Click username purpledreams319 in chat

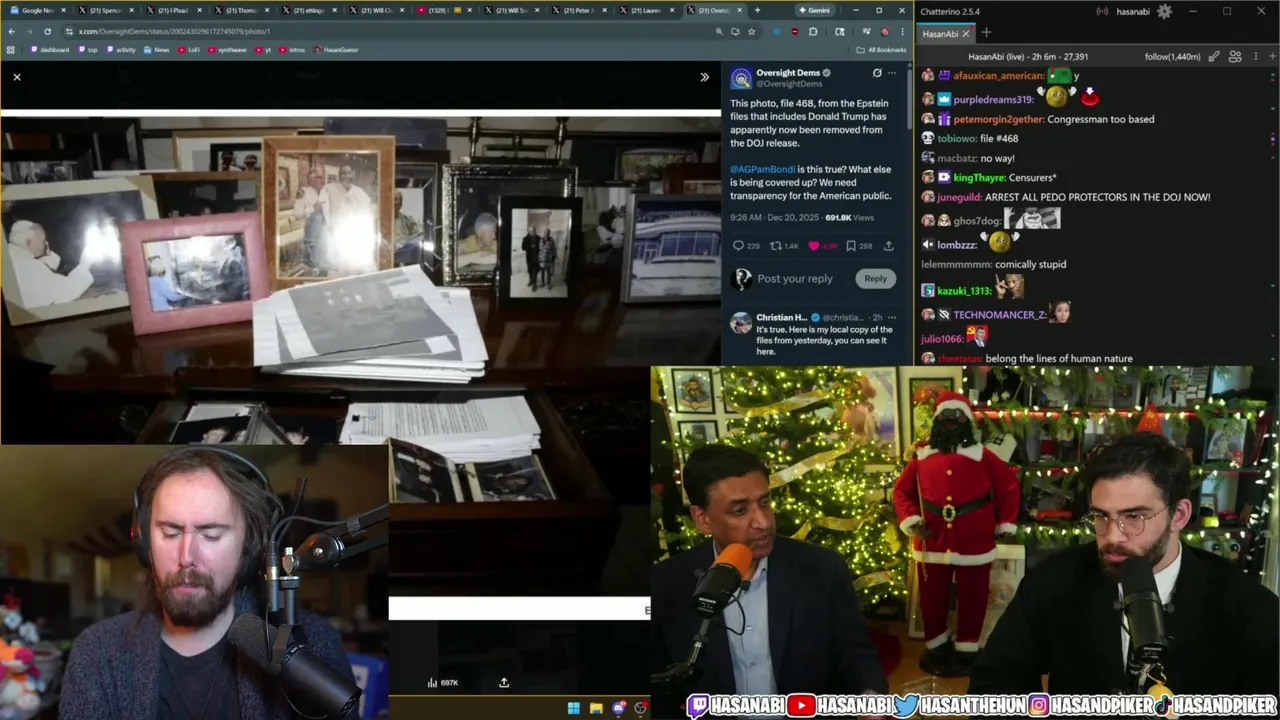pyautogui.click(x=994, y=100)
